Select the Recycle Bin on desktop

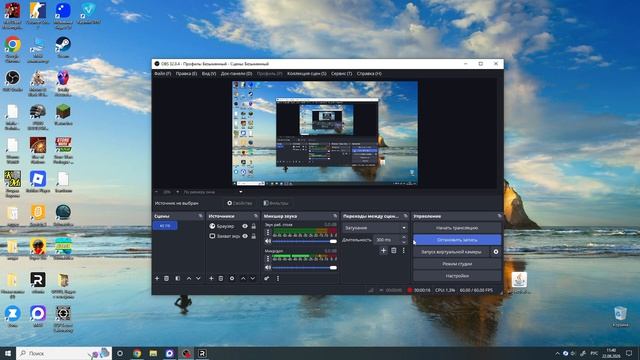tap(620, 317)
